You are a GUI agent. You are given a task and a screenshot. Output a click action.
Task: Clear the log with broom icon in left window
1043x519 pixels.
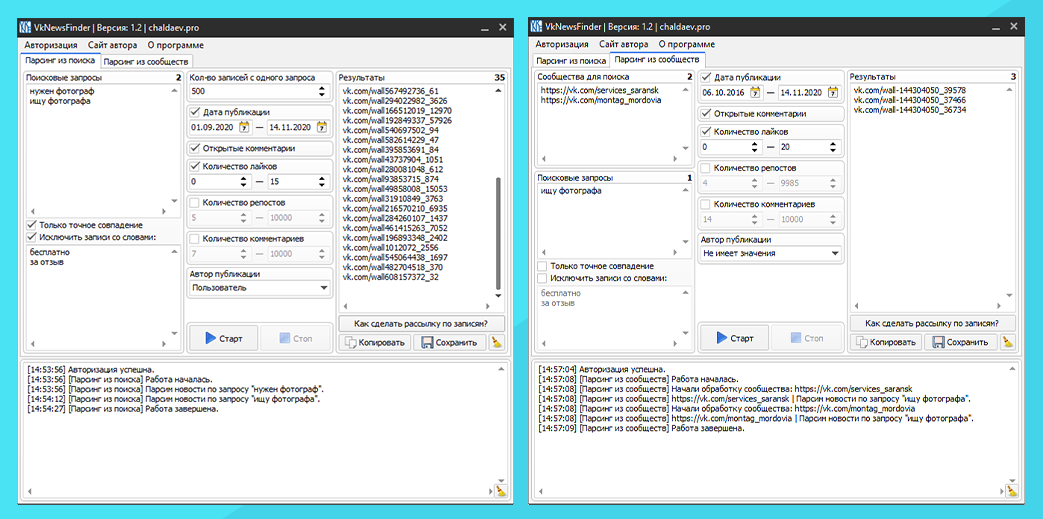(501, 491)
